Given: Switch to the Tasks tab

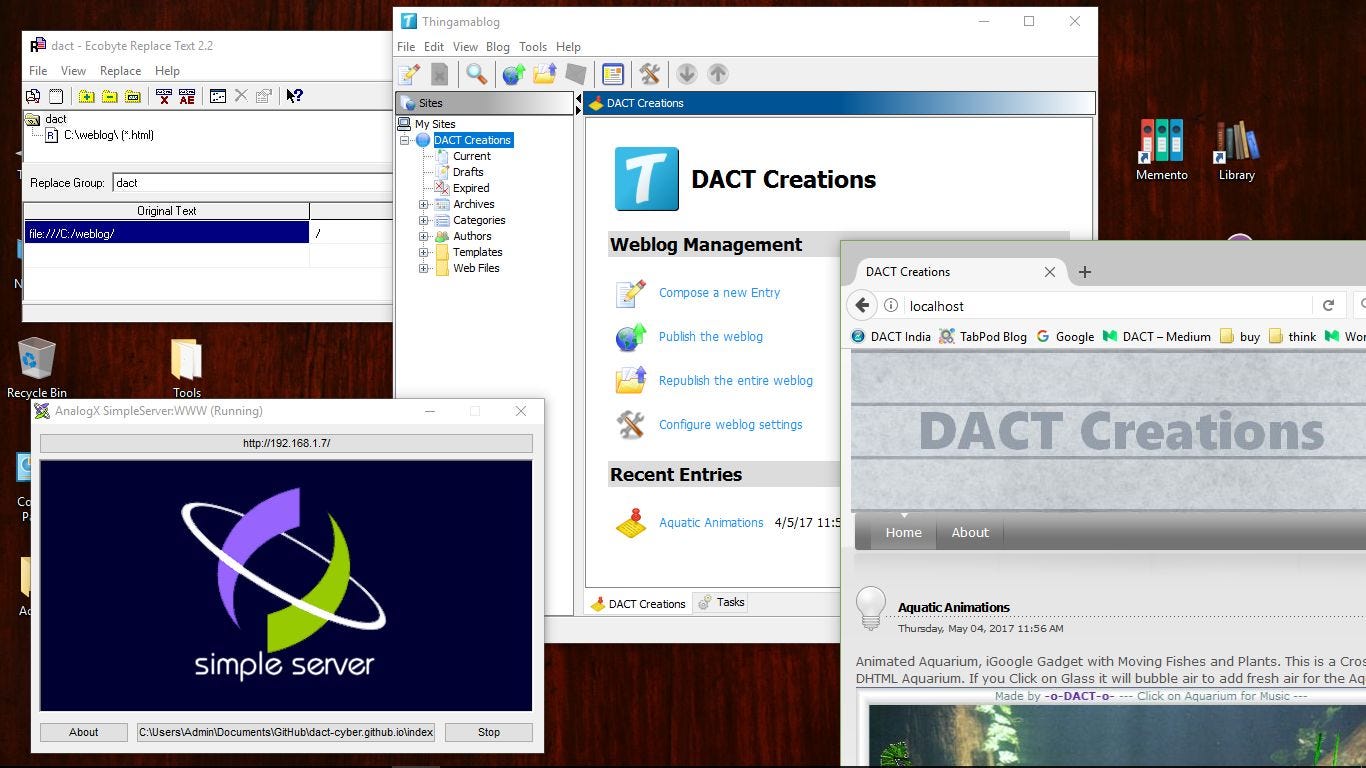Looking at the screenshot, I should (x=722, y=602).
